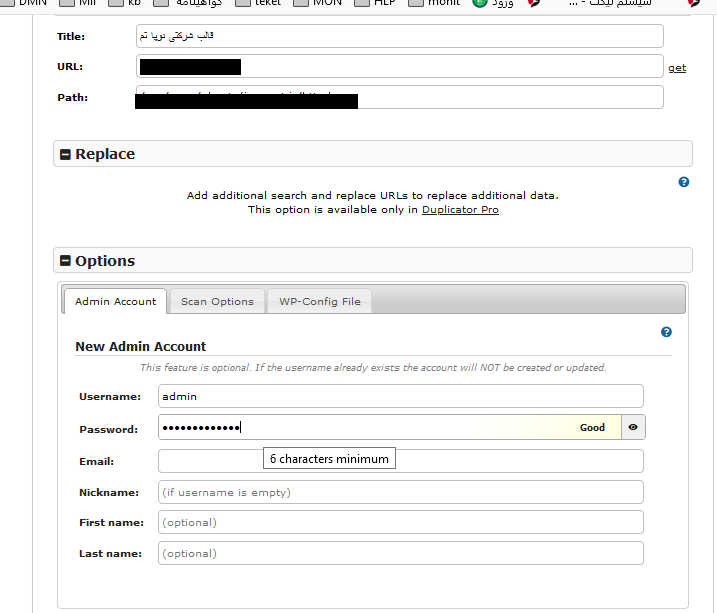Open help icon for New Admin Account

tap(667, 332)
